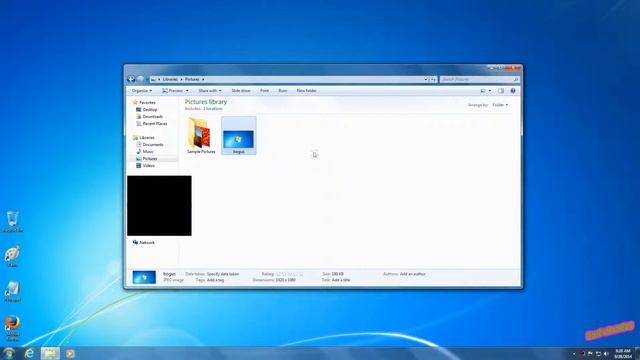Screen dimensions: 640x360
Task: Go back with the Explorer back arrow
Action: (131, 79)
